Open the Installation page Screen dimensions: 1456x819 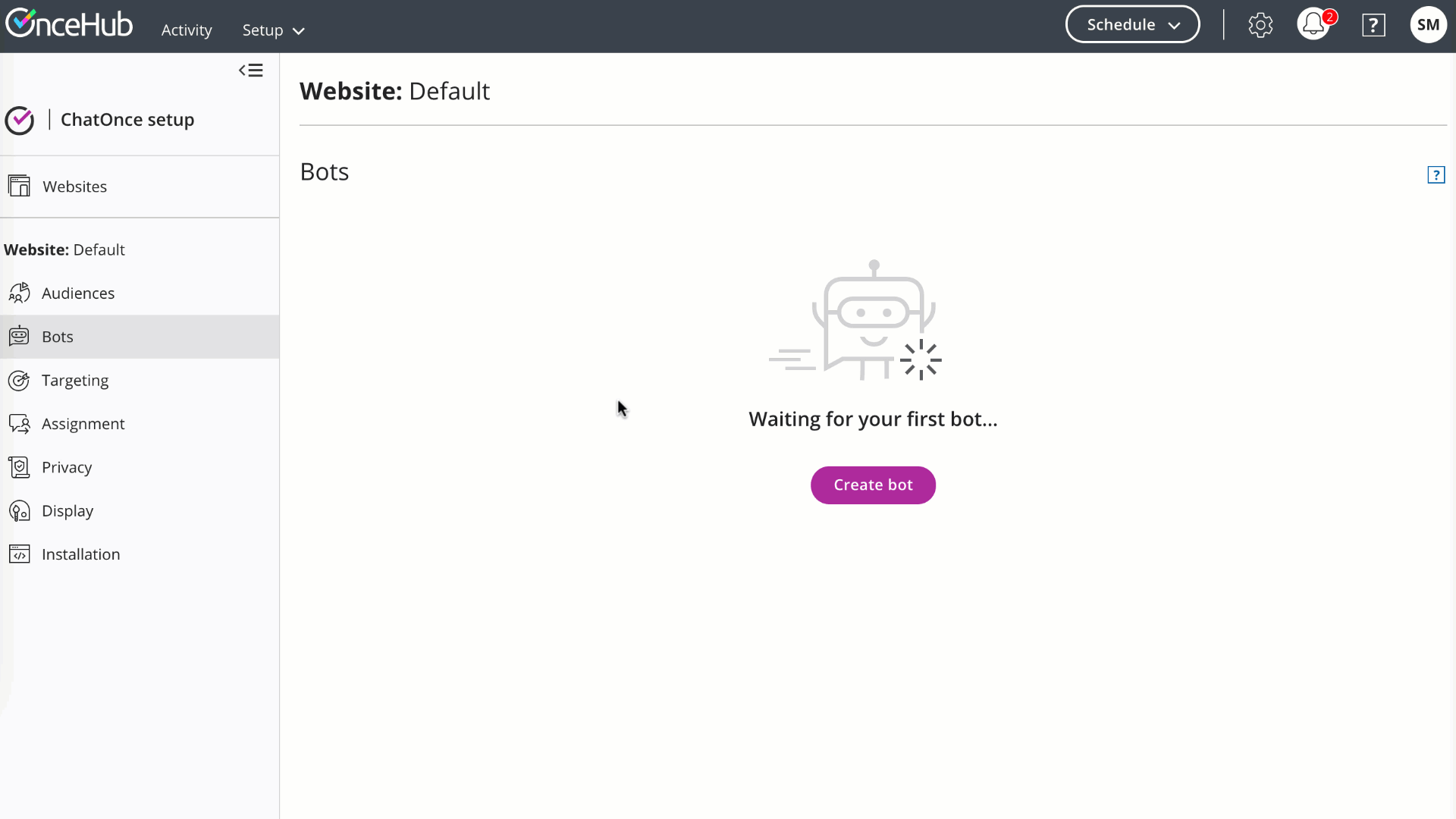click(81, 554)
